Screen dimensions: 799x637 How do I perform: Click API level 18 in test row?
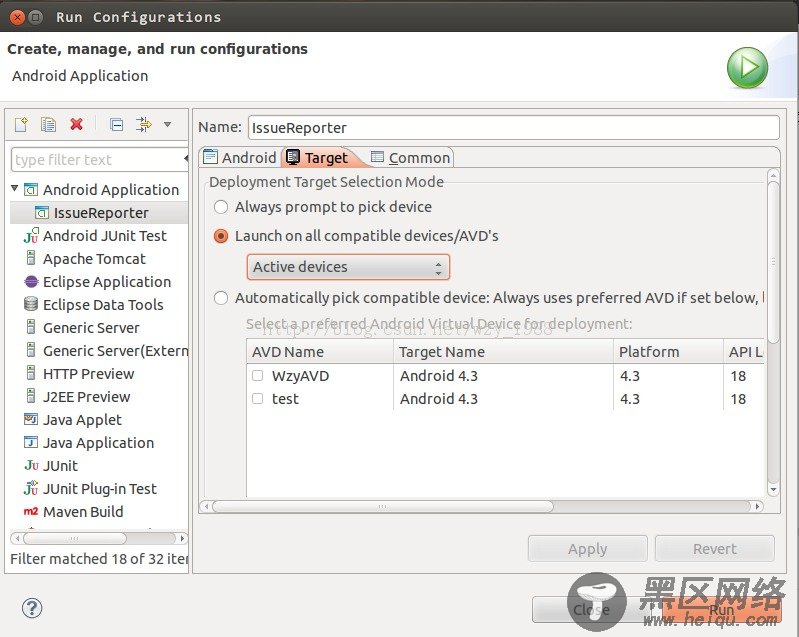click(x=738, y=399)
